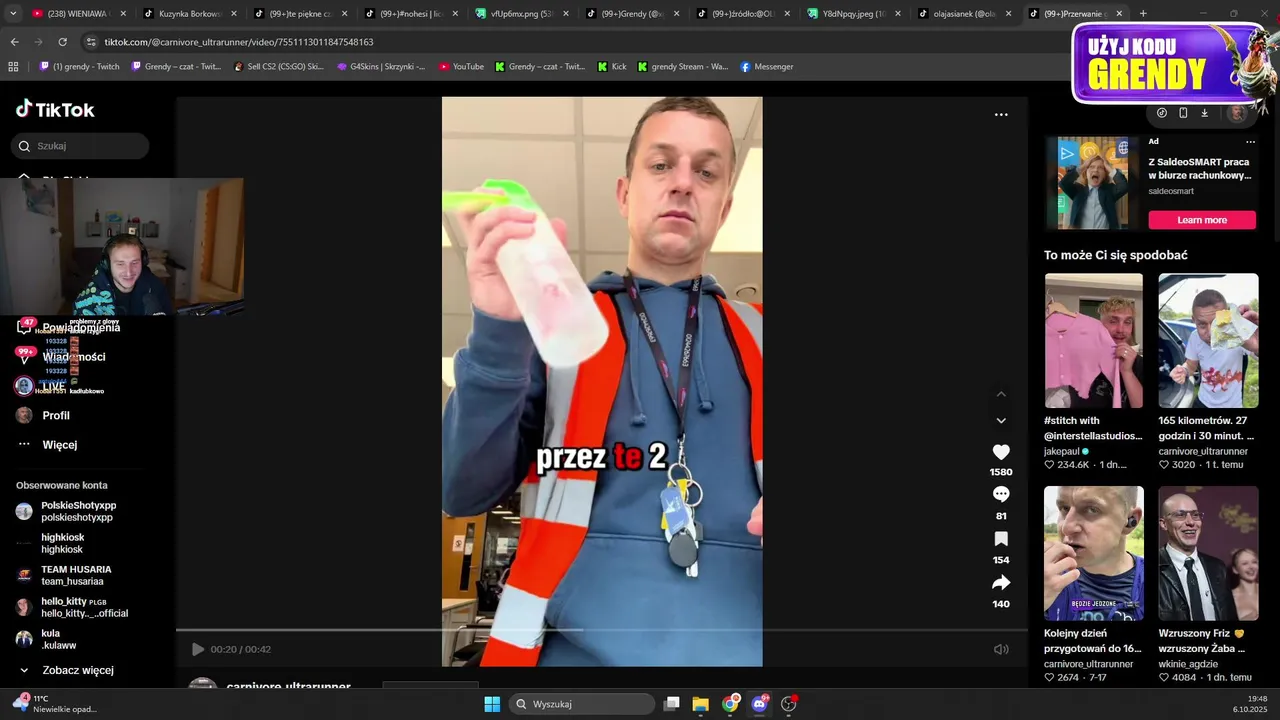Open kula .kulaww followed account

tap(46, 639)
